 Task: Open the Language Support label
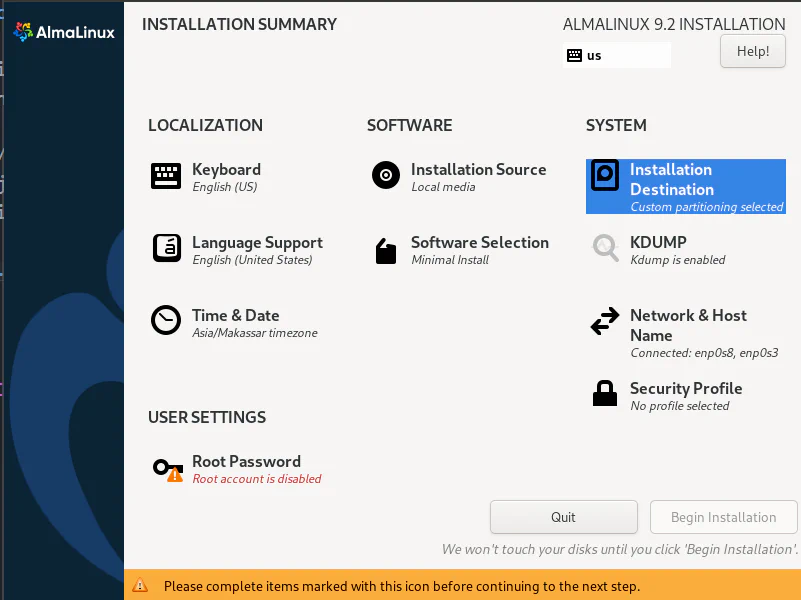click(257, 243)
